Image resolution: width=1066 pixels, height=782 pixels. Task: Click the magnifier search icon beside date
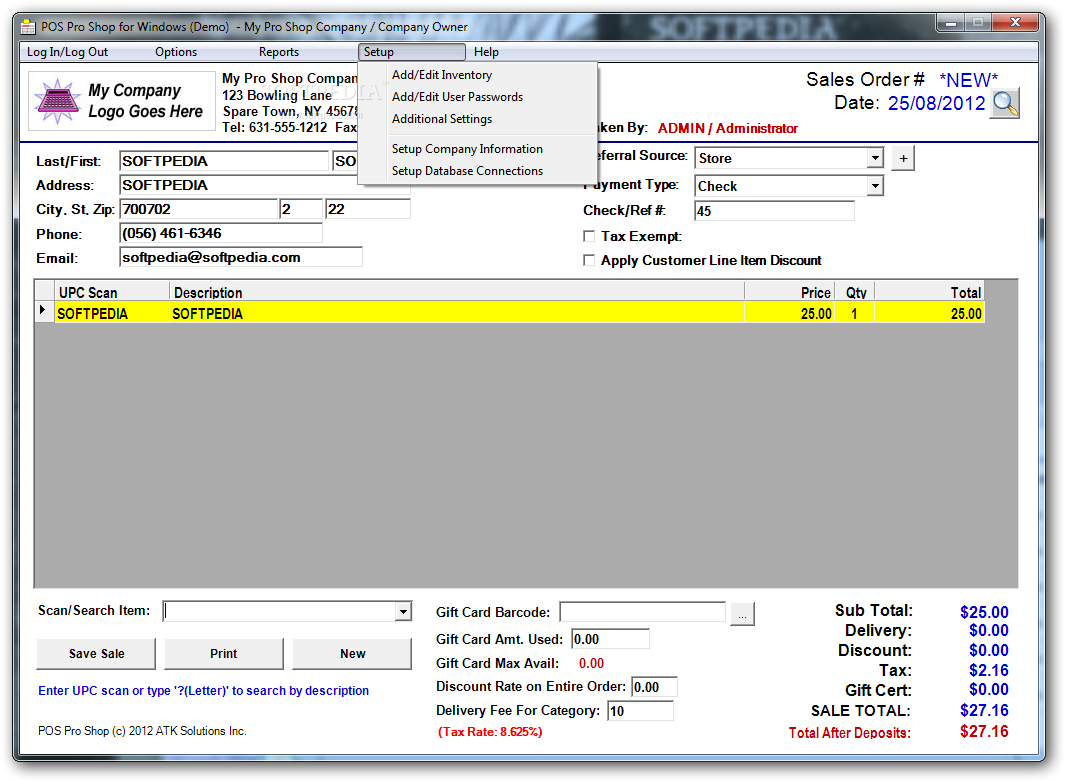tap(1004, 103)
